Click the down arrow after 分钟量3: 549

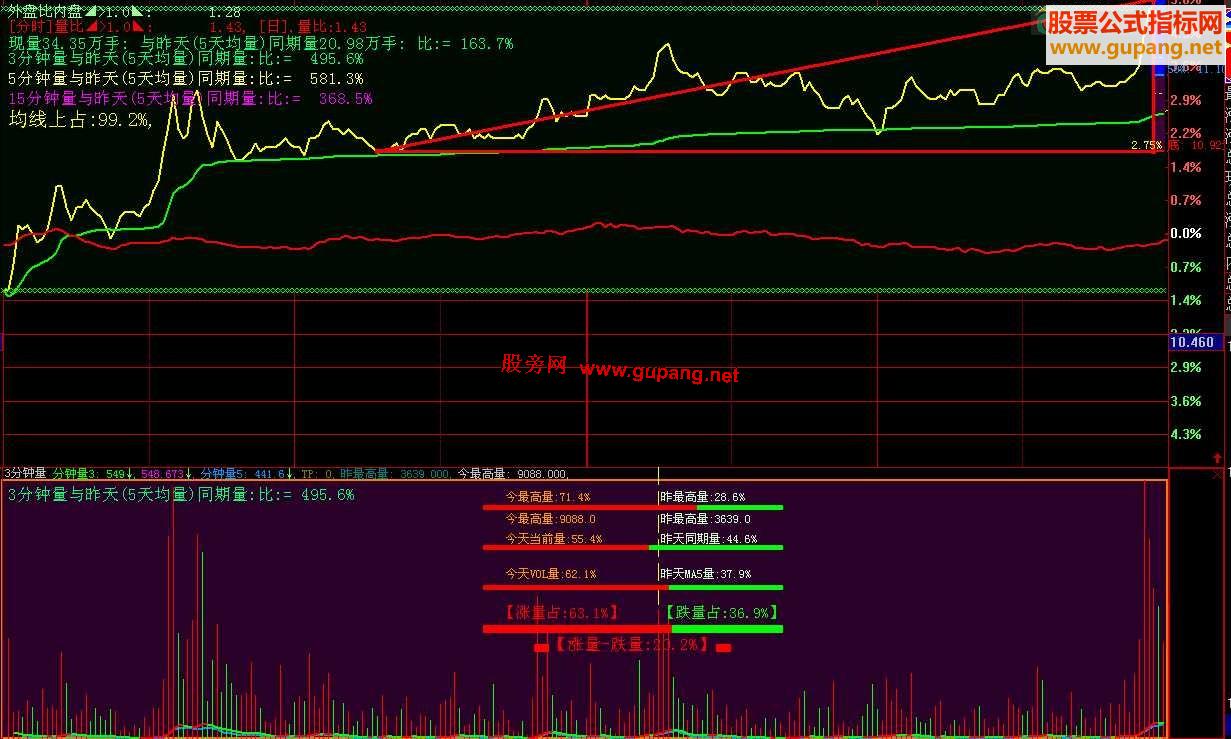coord(129,472)
